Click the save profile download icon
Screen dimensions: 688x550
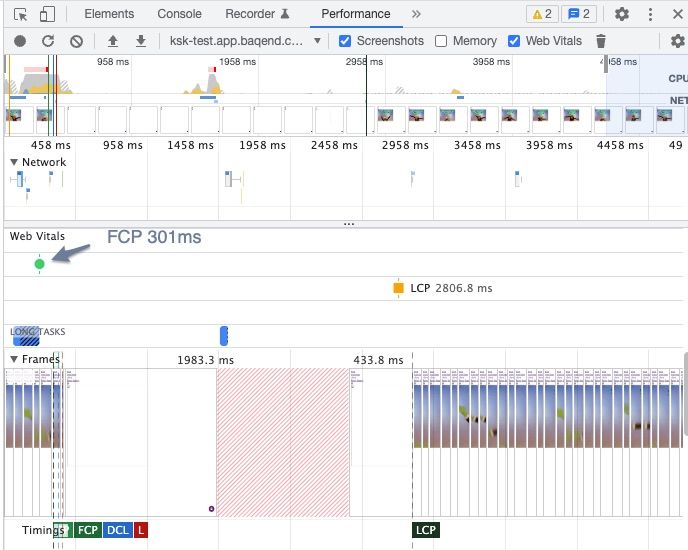pyautogui.click(x=141, y=41)
